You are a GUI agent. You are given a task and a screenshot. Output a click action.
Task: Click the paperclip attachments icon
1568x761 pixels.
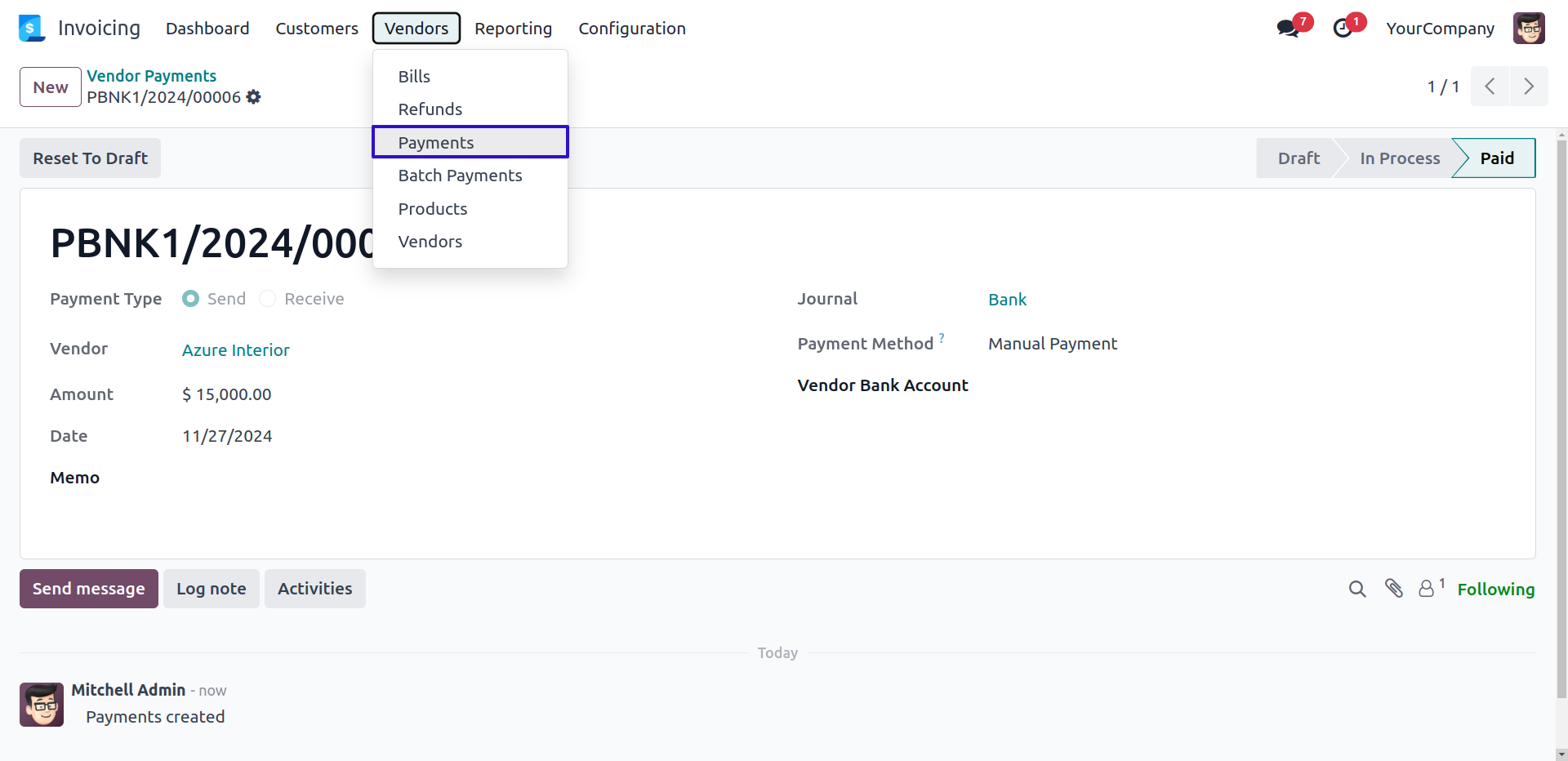tap(1394, 589)
